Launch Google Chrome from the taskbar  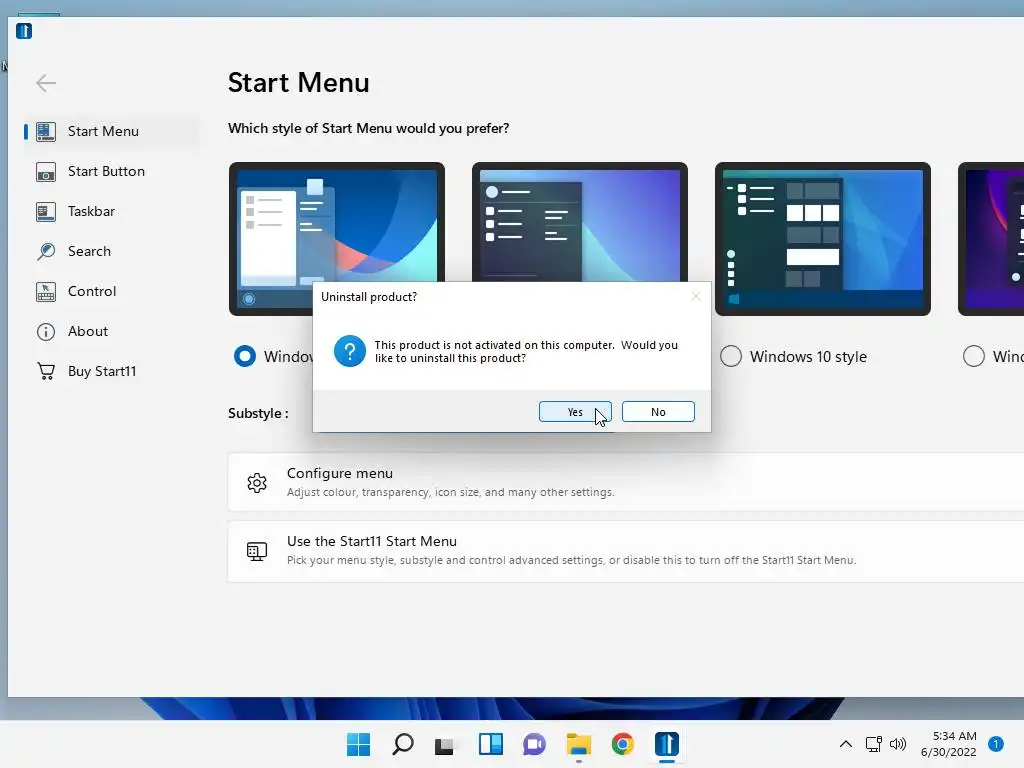[x=622, y=744]
